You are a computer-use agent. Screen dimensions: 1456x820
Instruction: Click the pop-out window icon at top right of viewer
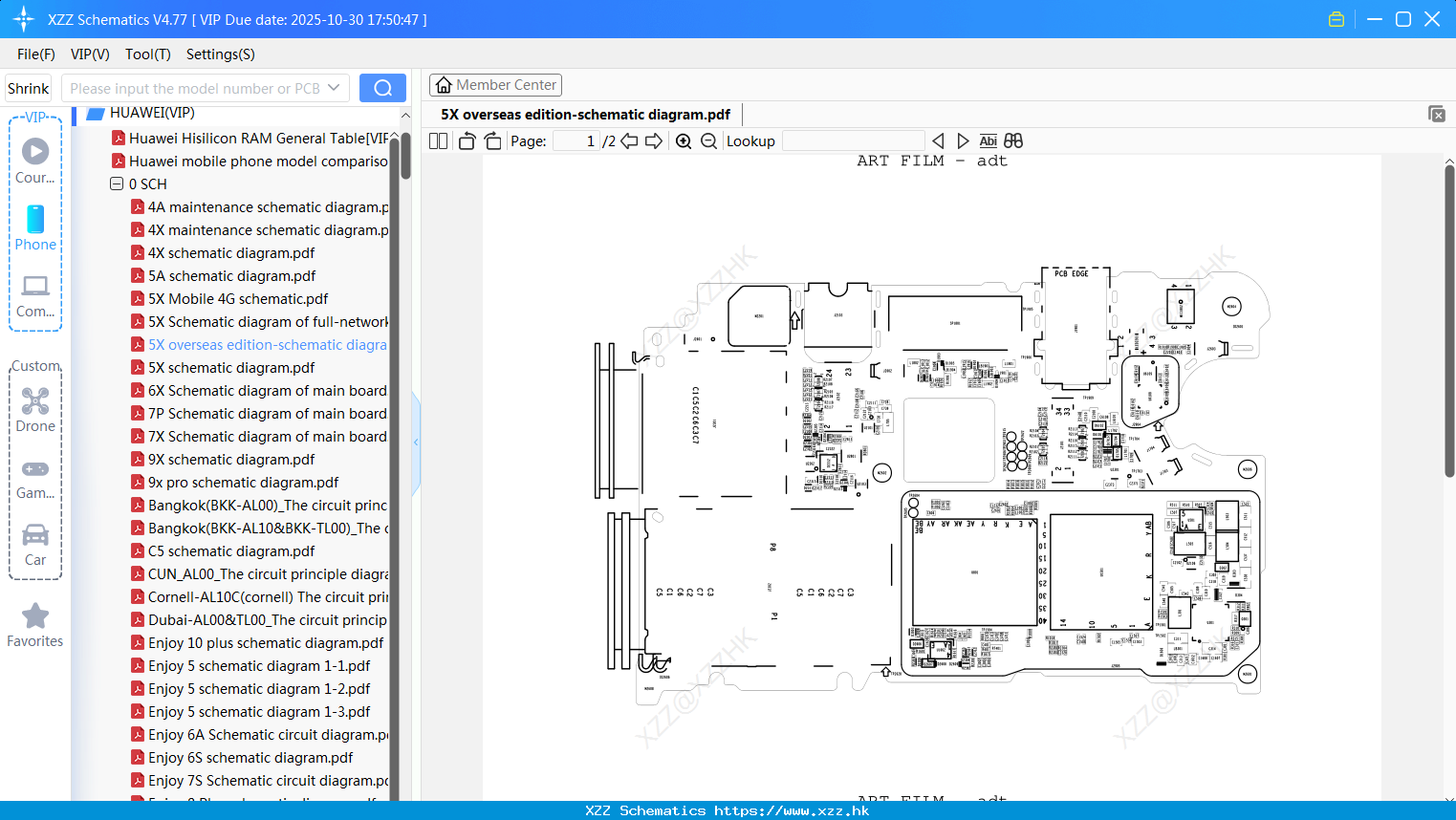coord(1437,114)
